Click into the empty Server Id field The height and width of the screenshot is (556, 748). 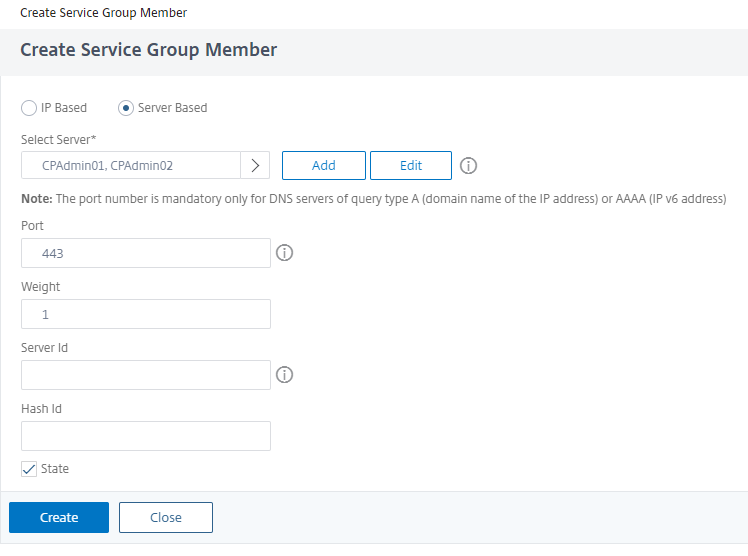(x=146, y=375)
